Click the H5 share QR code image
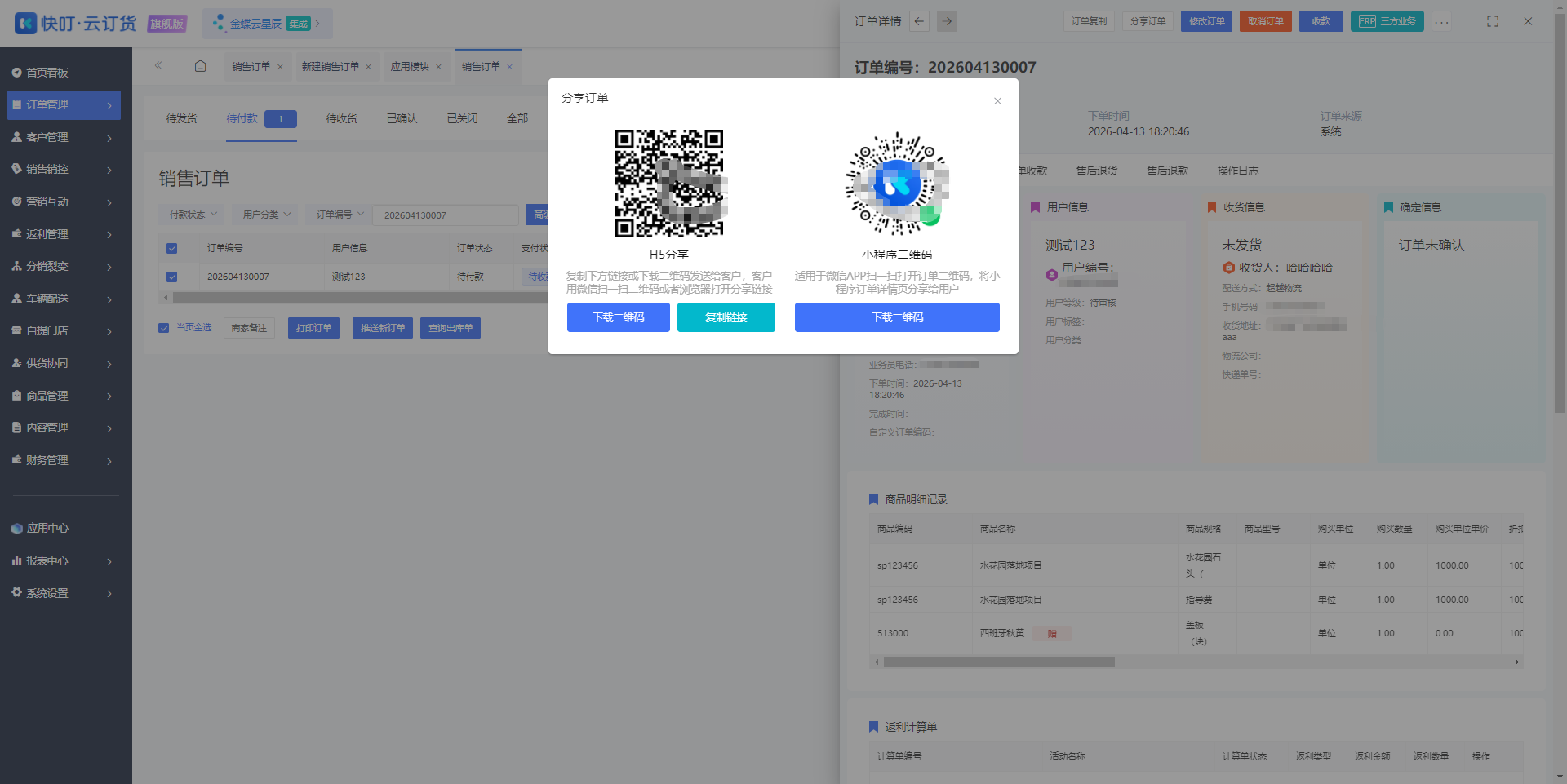Viewport: 1567px width, 784px height. (x=669, y=184)
